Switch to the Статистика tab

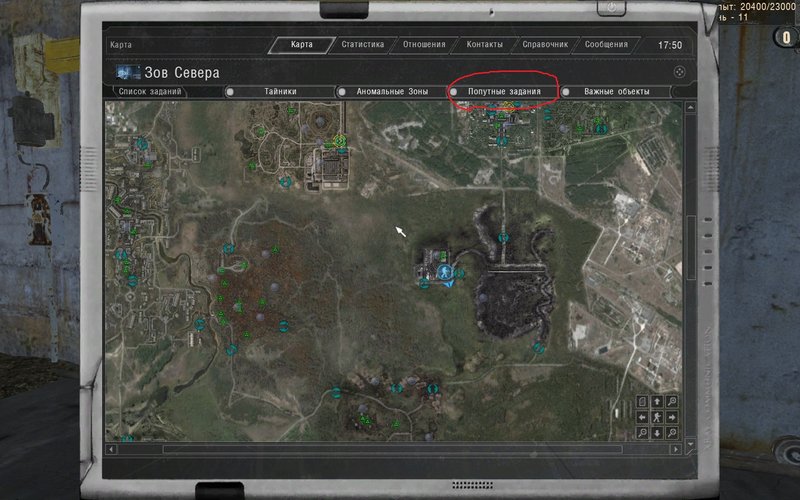[361, 45]
